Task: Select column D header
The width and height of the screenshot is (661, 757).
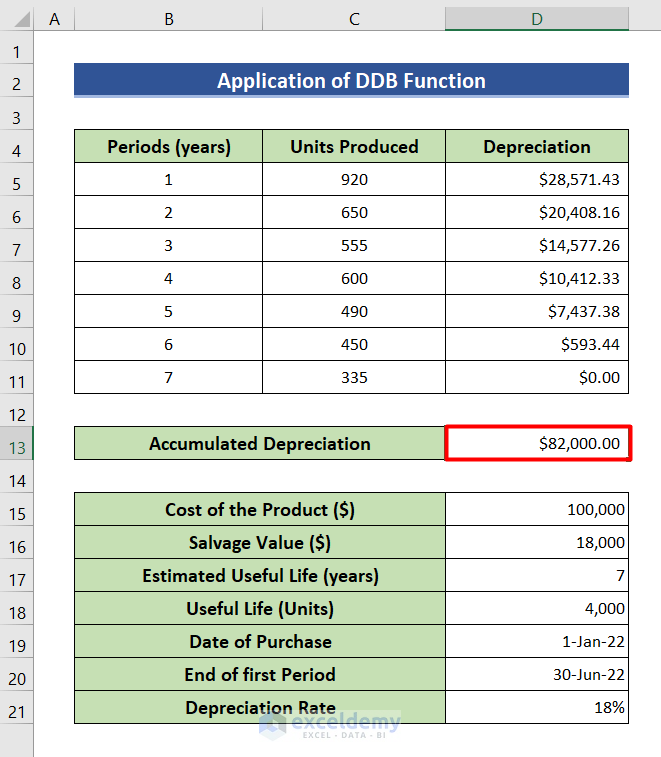Action: (537, 19)
